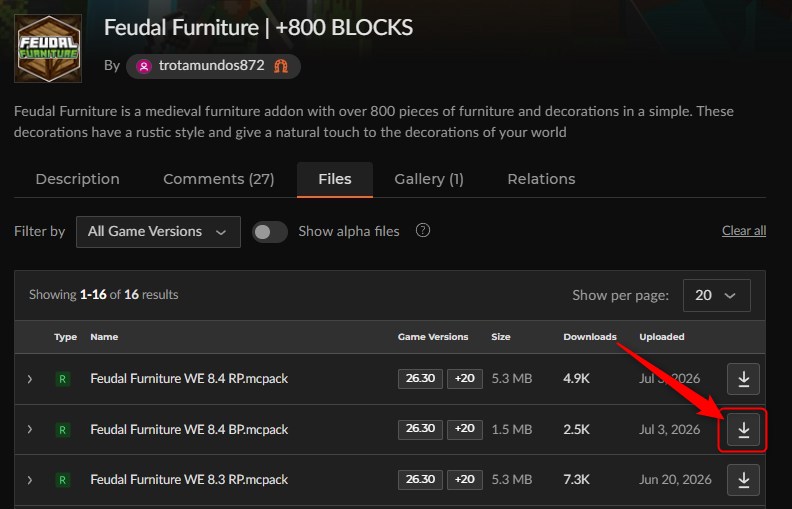Screen dimensions: 792x509
Task: Click the Feudal Furniture project logo
Action: point(48,48)
